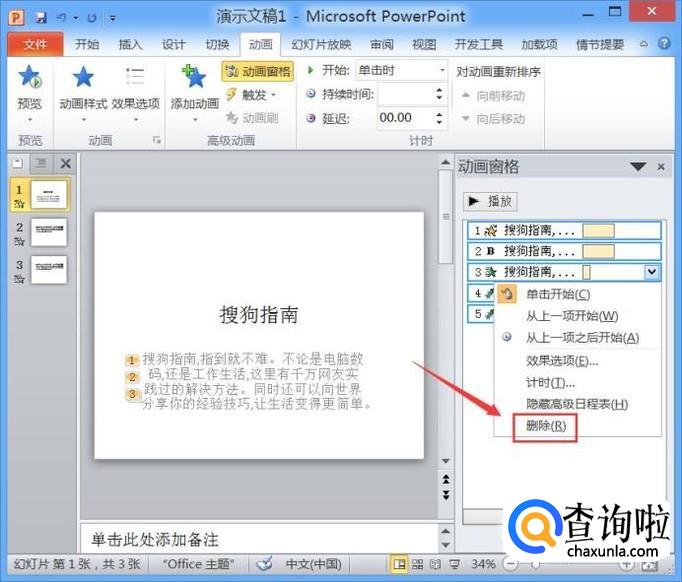Select slide 3 thumbnail
This screenshot has width=682, height=582.
click(x=49, y=270)
